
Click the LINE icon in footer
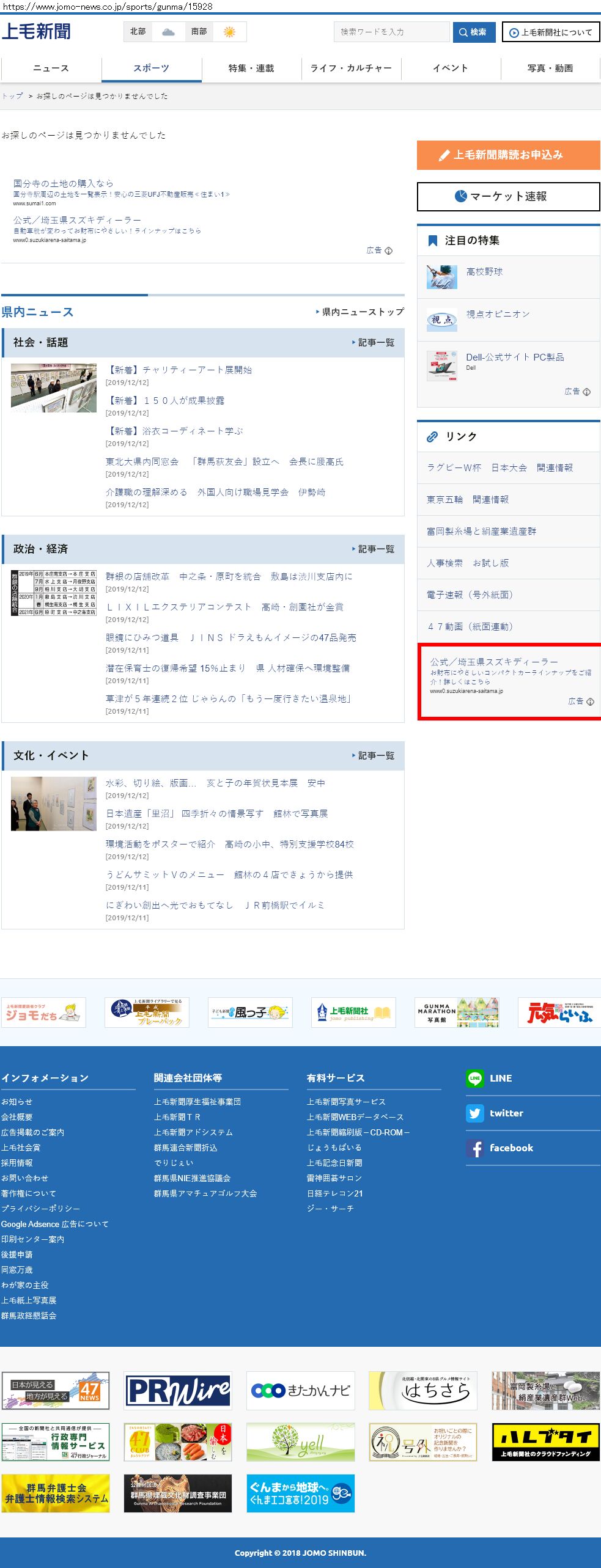474,1079
